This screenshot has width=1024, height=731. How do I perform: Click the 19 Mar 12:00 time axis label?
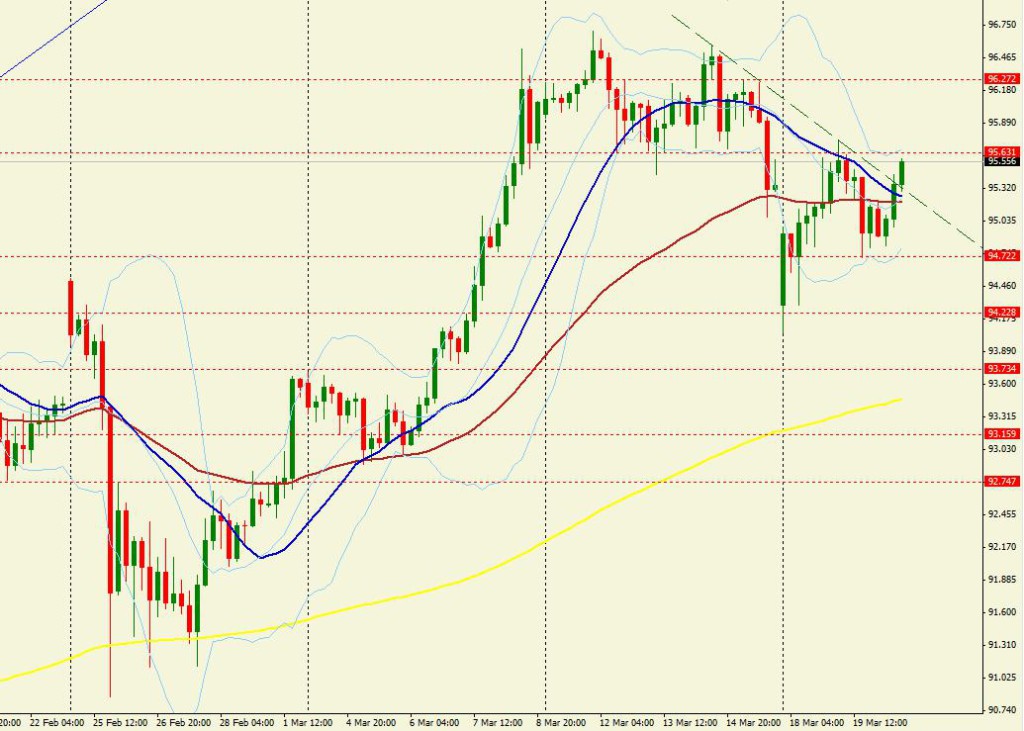[x=881, y=722]
